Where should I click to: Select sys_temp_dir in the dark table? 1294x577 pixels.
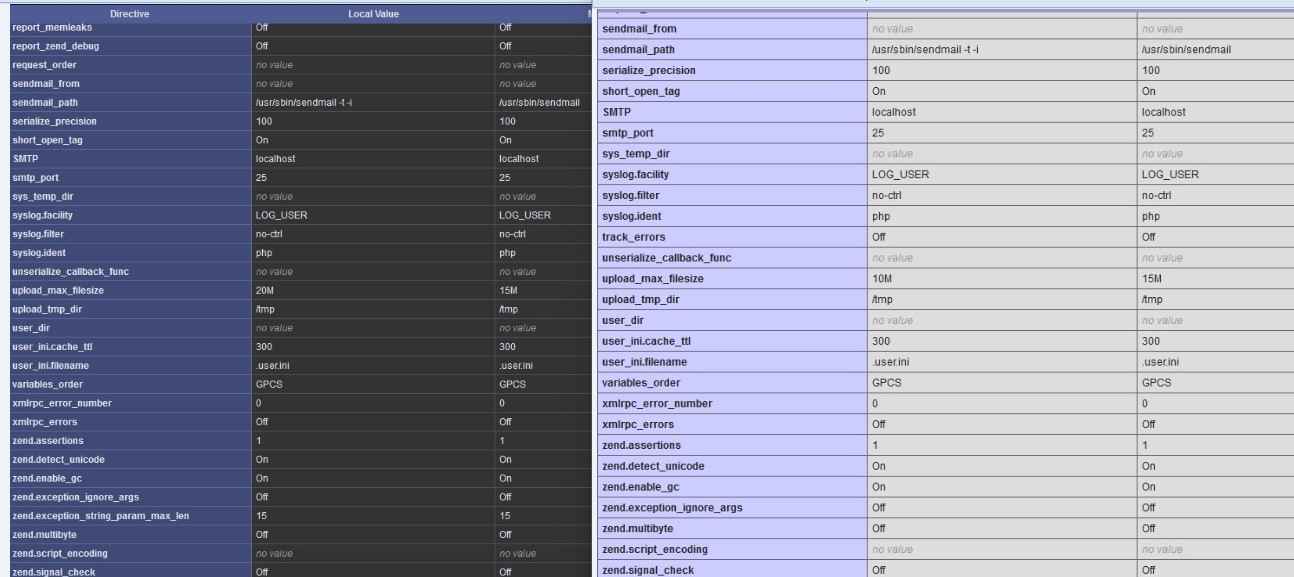point(42,196)
